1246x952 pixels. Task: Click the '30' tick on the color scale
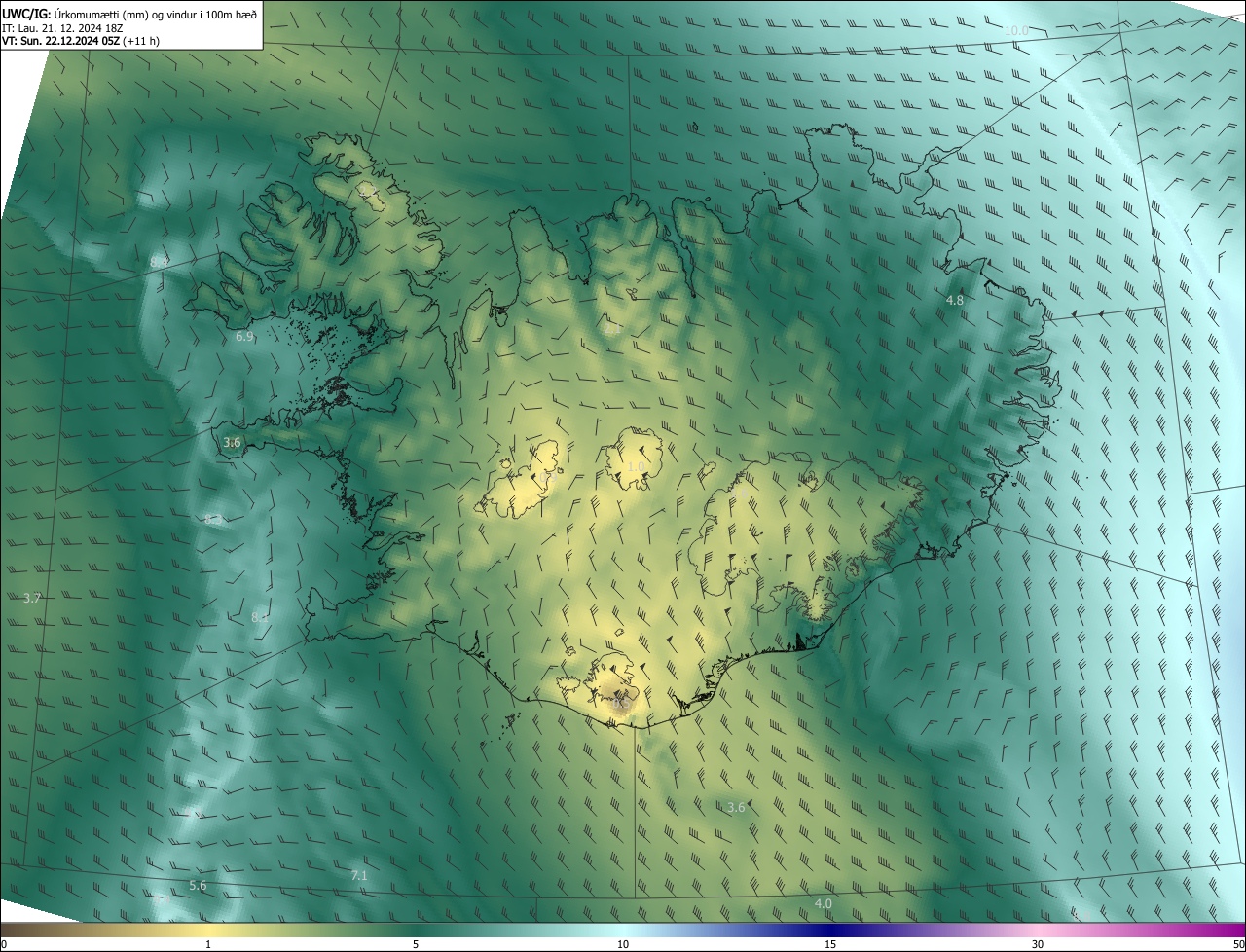(x=1038, y=945)
